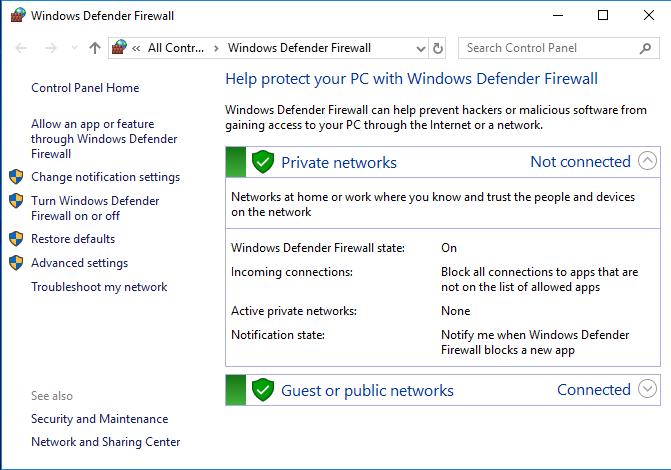671x470 pixels.
Task: Click the firewall icon in address bar
Action: pos(120,48)
